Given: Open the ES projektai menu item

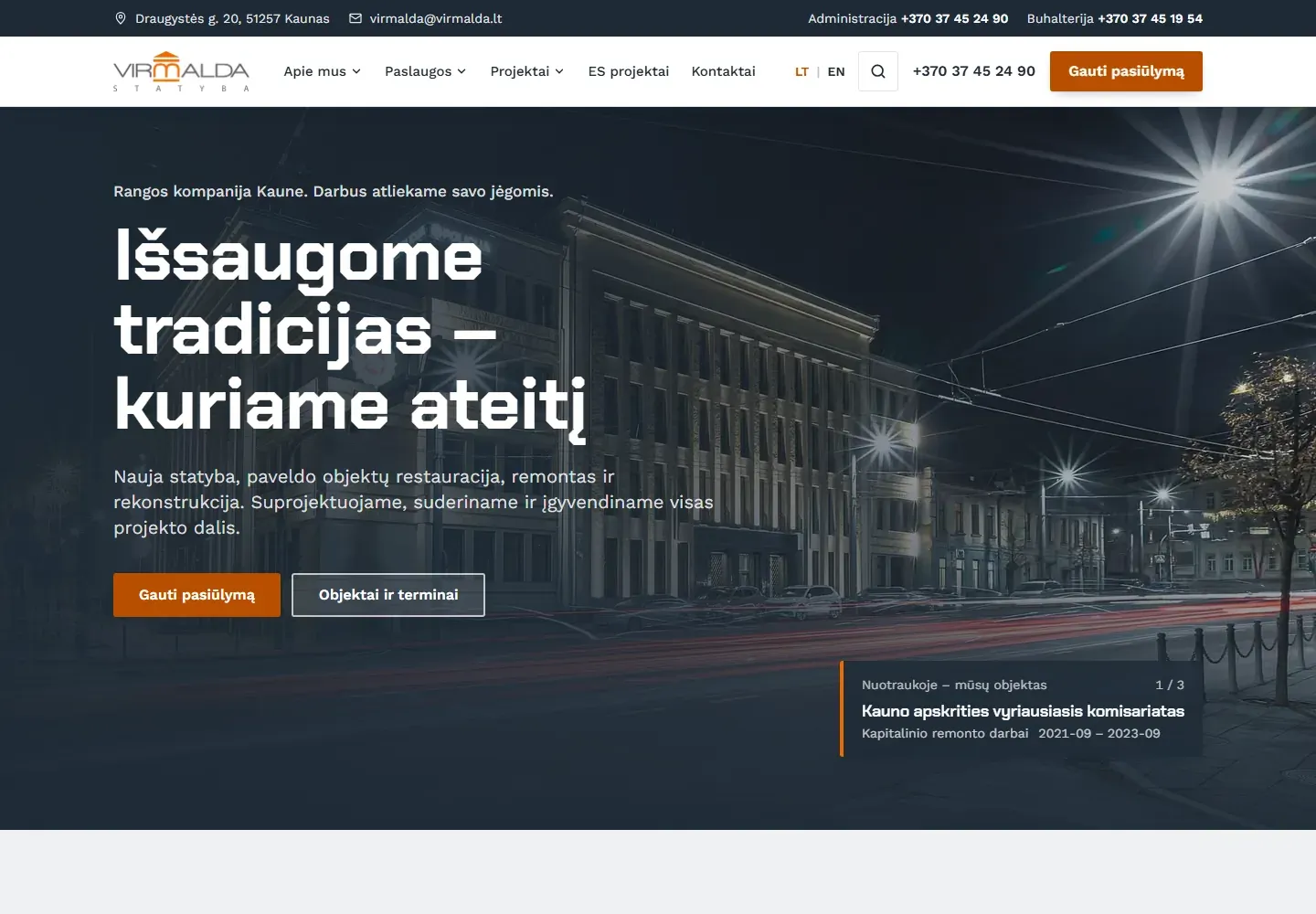Looking at the screenshot, I should [x=629, y=71].
